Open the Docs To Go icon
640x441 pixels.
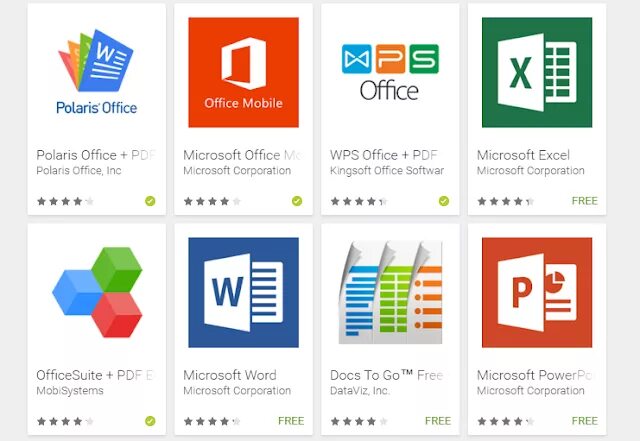[x=390, y=292]
